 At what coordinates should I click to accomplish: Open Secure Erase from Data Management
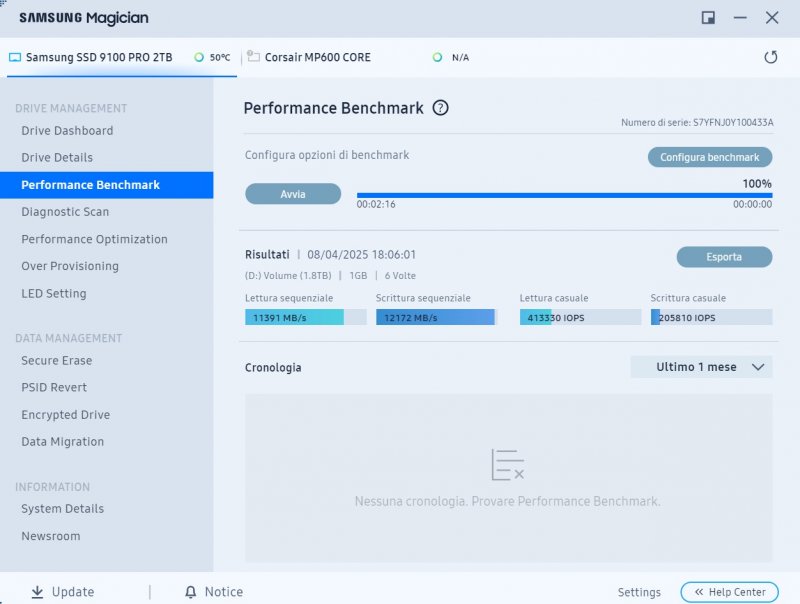pyautogui.click(x=59, y=360)
